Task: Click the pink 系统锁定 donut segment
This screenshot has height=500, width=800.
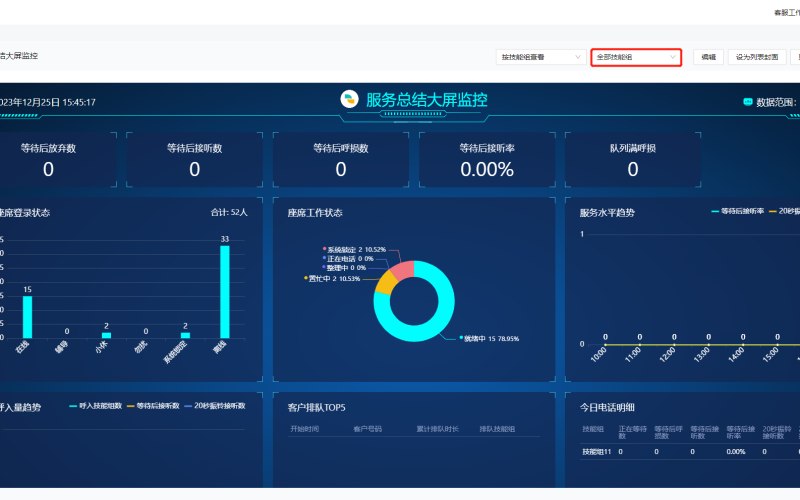Action: (x=403, y=269)
